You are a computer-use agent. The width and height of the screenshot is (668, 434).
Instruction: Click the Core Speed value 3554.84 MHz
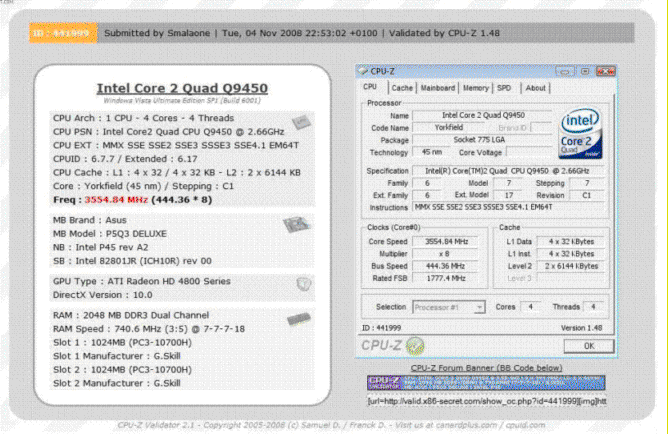pyautogui.click(x=446, y=241)
